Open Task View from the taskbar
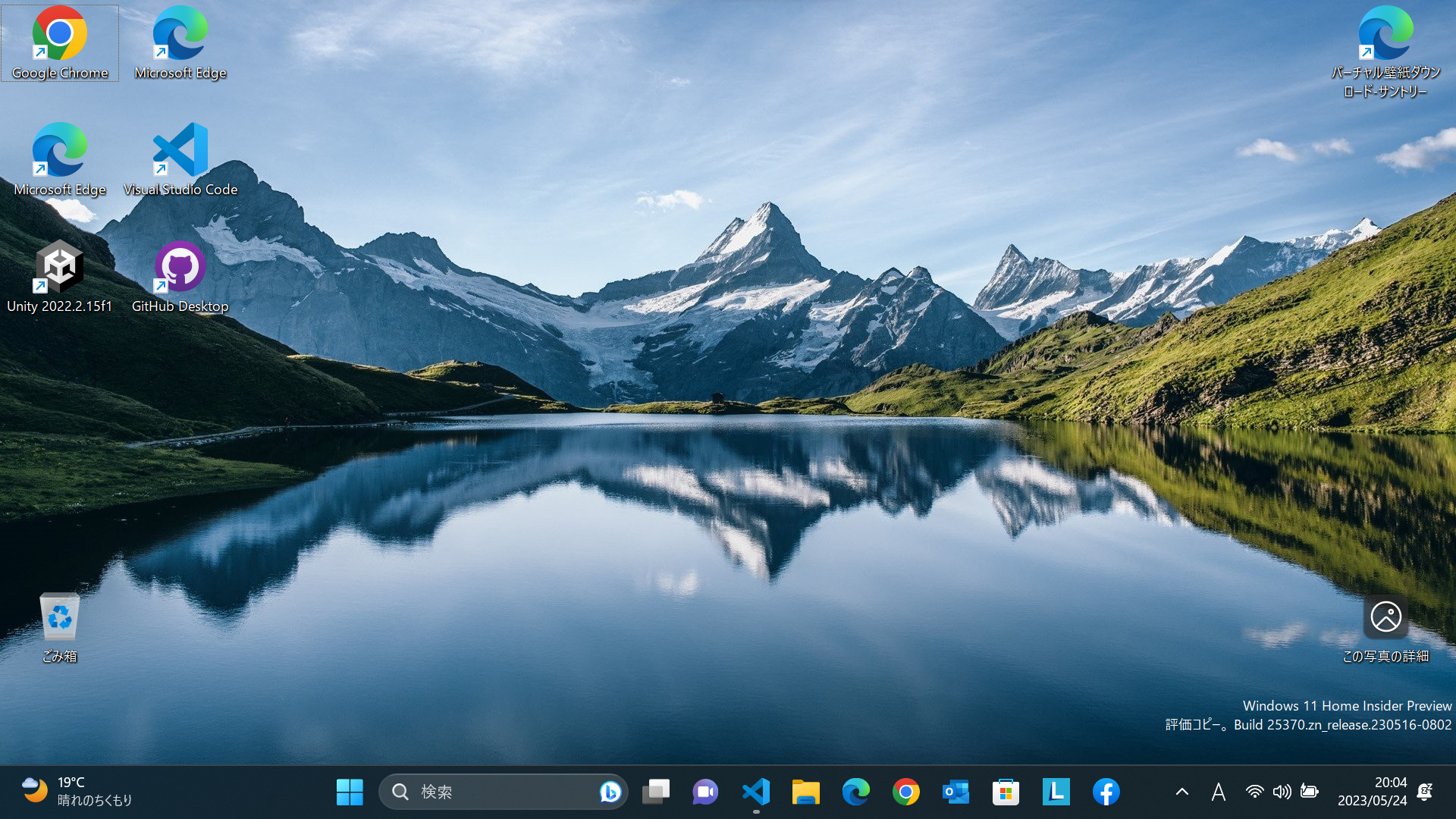 (656, 792)
